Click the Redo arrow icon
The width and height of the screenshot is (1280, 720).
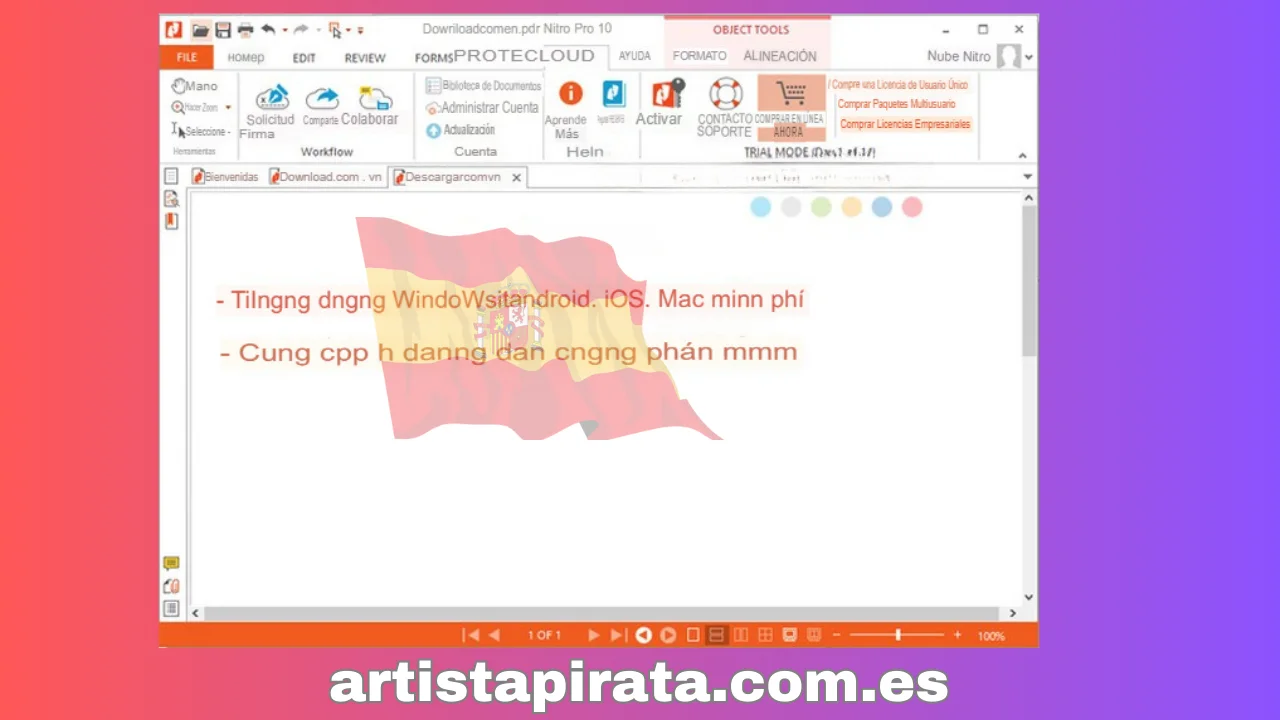click(x=300, y=30)
